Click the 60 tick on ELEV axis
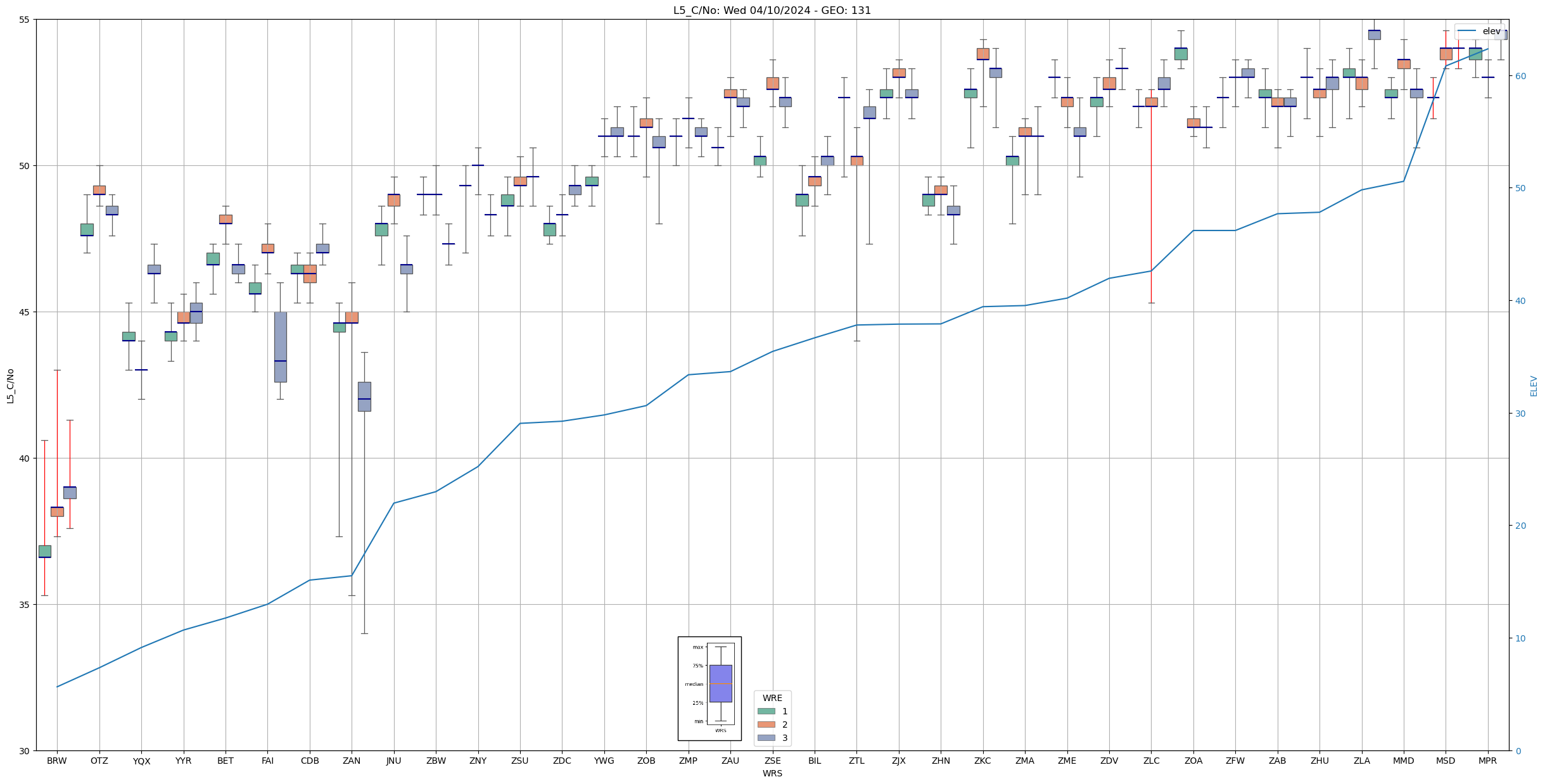The image size is (1545, 784). 1520,76
